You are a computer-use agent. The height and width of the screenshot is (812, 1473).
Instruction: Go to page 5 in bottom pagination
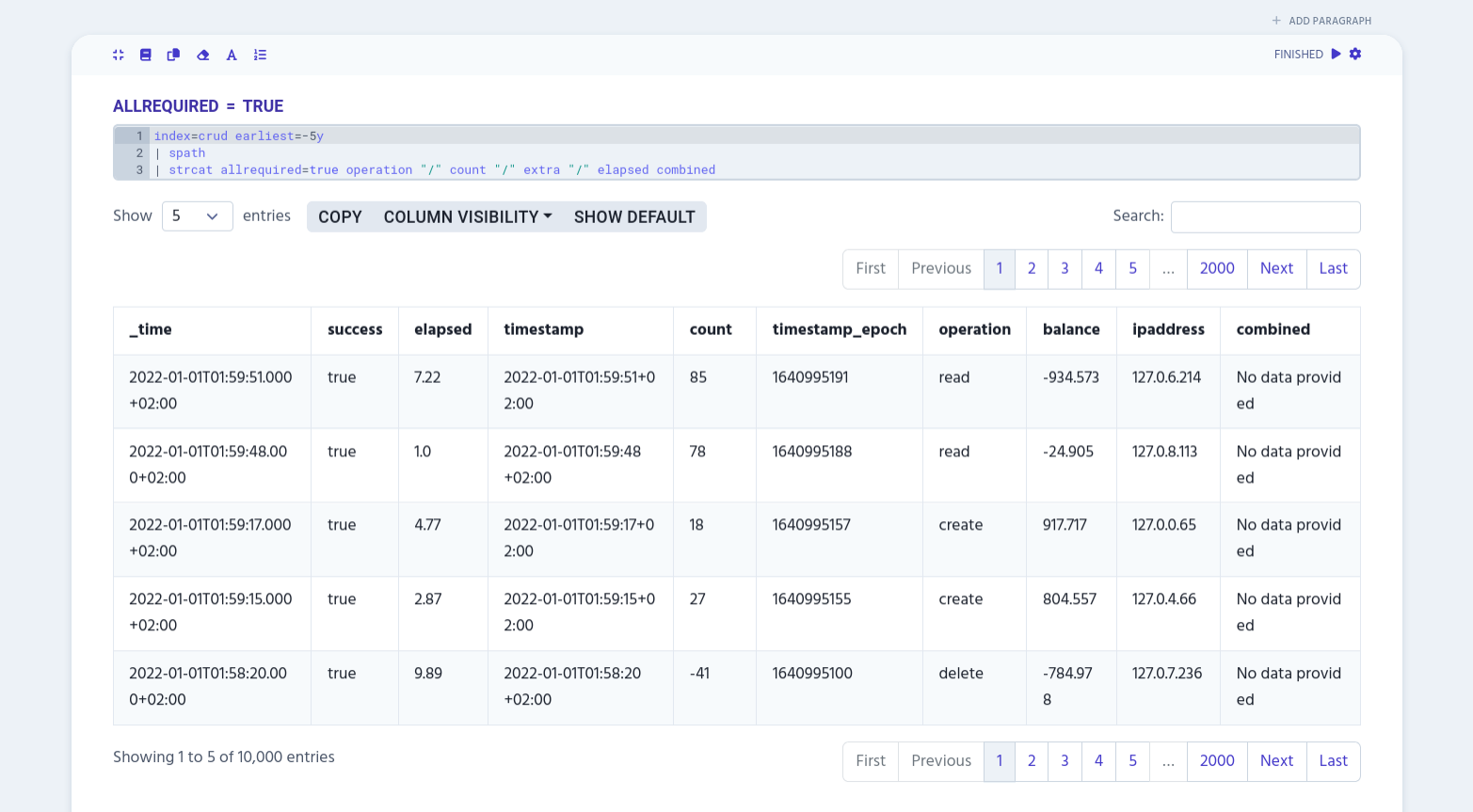[x=1132, y=761]
